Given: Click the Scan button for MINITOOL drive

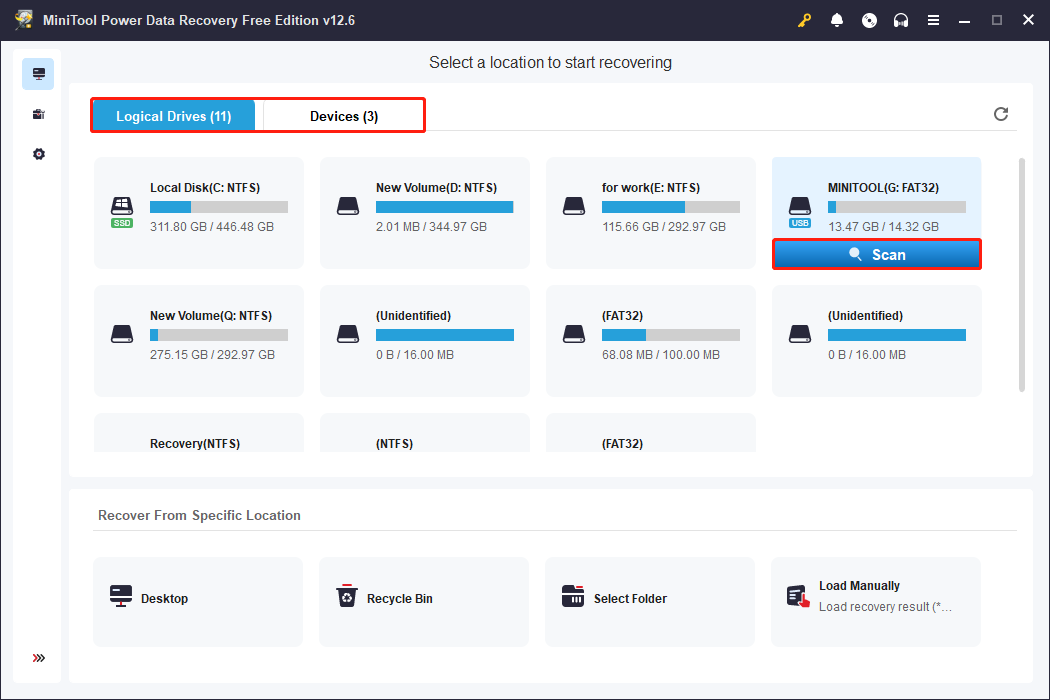Looking at the screenshot, I should point(877,255).
